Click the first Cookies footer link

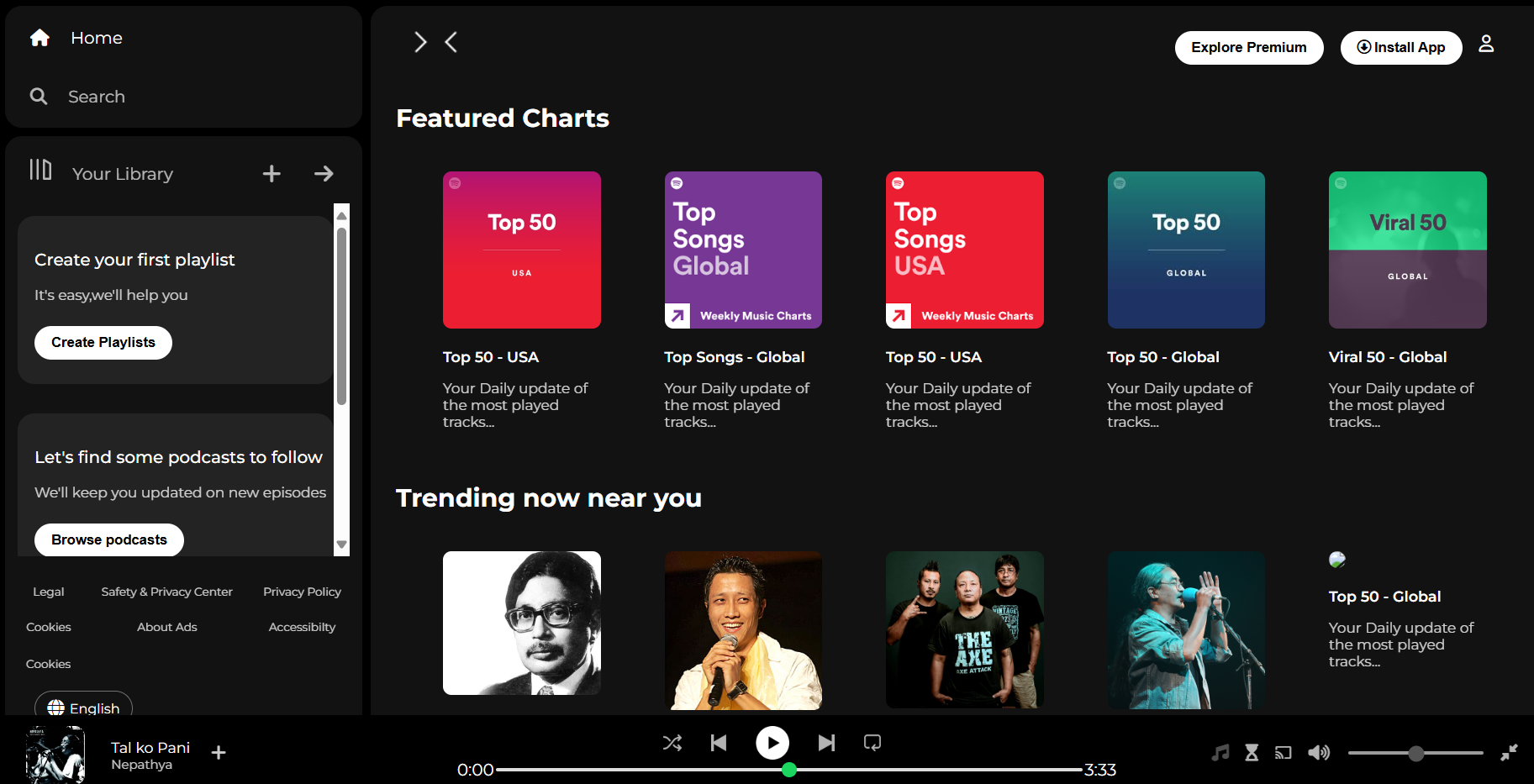(49, 627)
